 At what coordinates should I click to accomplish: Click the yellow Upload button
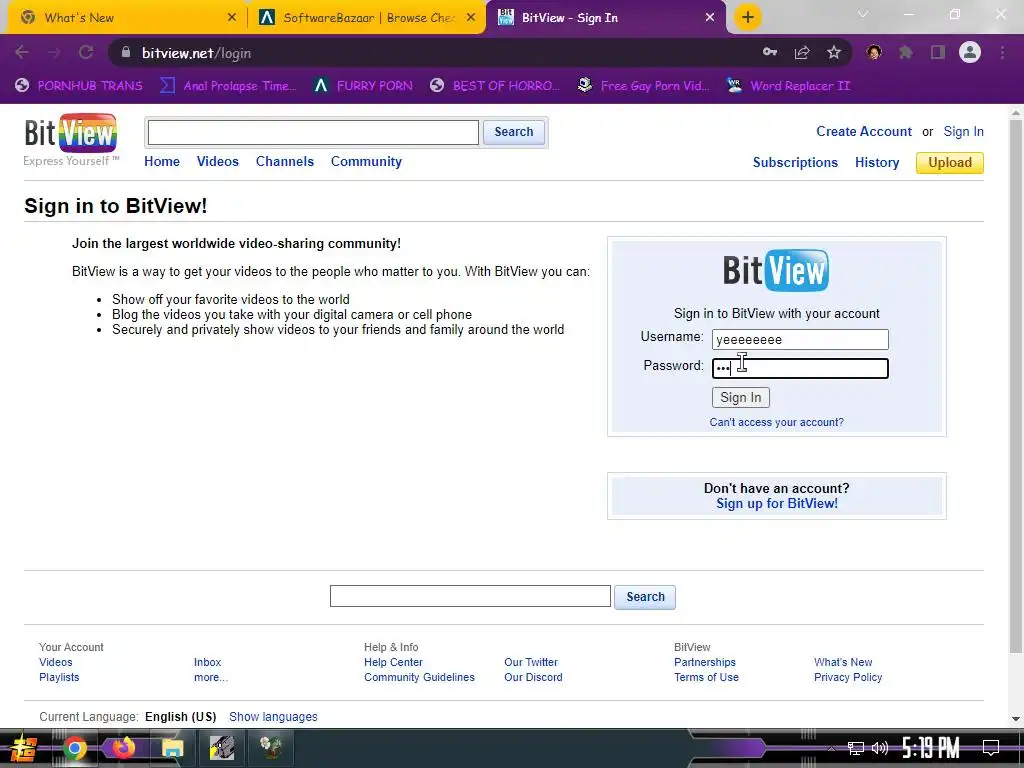950,163
